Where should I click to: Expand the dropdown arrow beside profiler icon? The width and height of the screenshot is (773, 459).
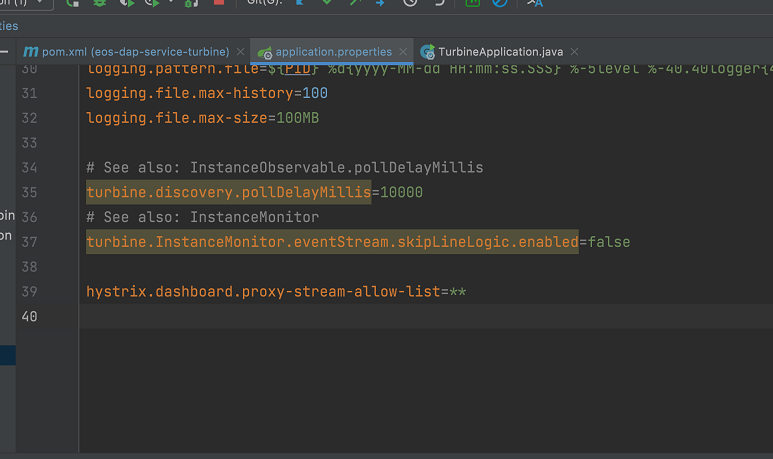pos(170,3)
